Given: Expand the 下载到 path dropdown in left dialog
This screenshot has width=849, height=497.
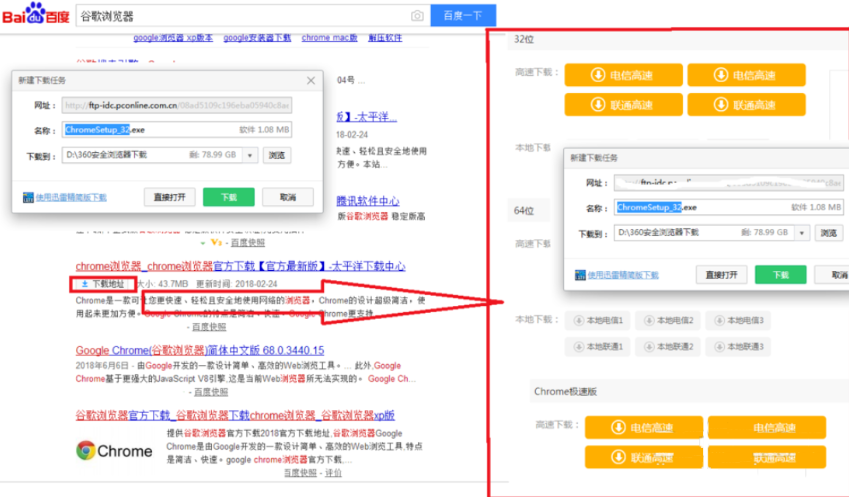Looking at the screenshot, I should [x=250, y=155].
